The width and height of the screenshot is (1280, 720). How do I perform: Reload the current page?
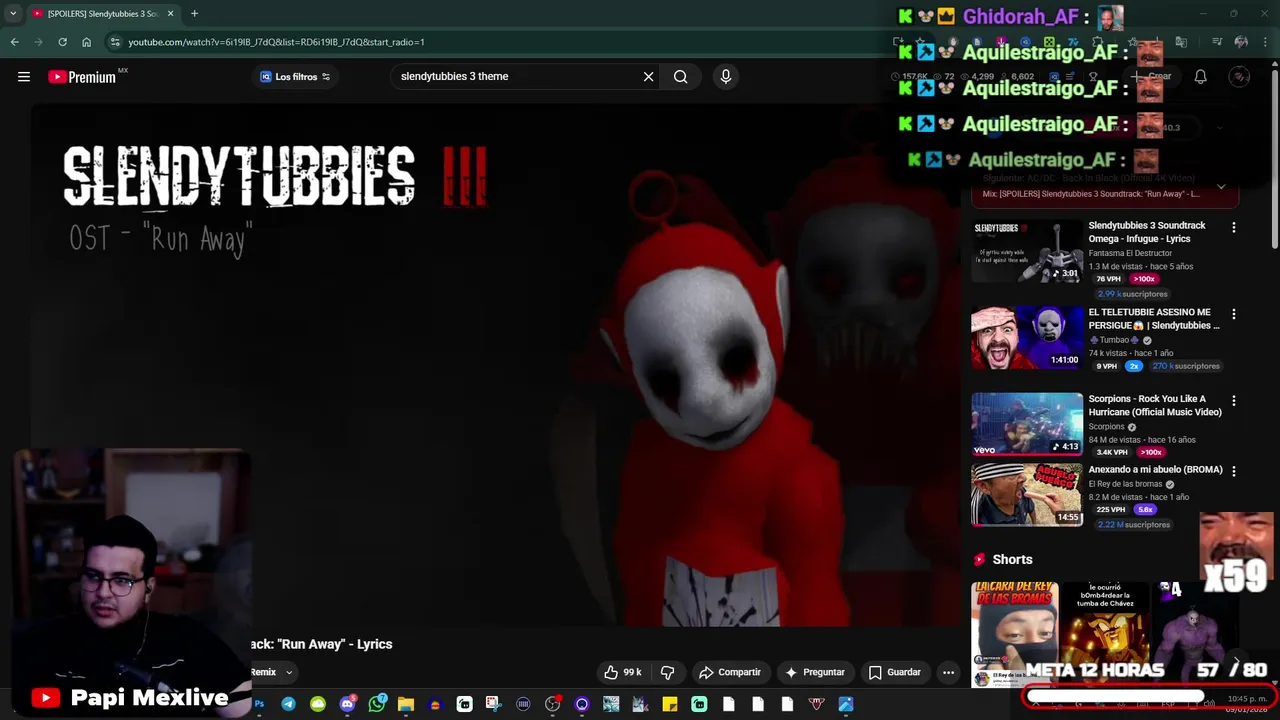point(62,42)
